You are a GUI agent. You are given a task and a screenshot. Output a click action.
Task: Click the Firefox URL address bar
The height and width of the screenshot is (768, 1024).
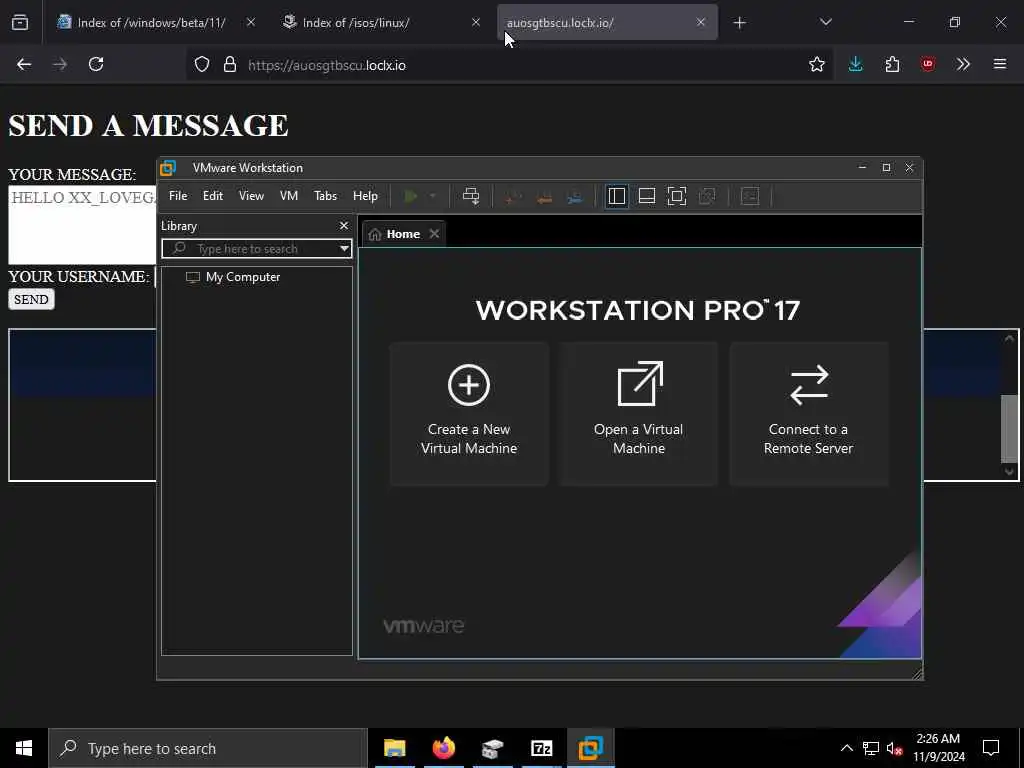tap(509, 65)
